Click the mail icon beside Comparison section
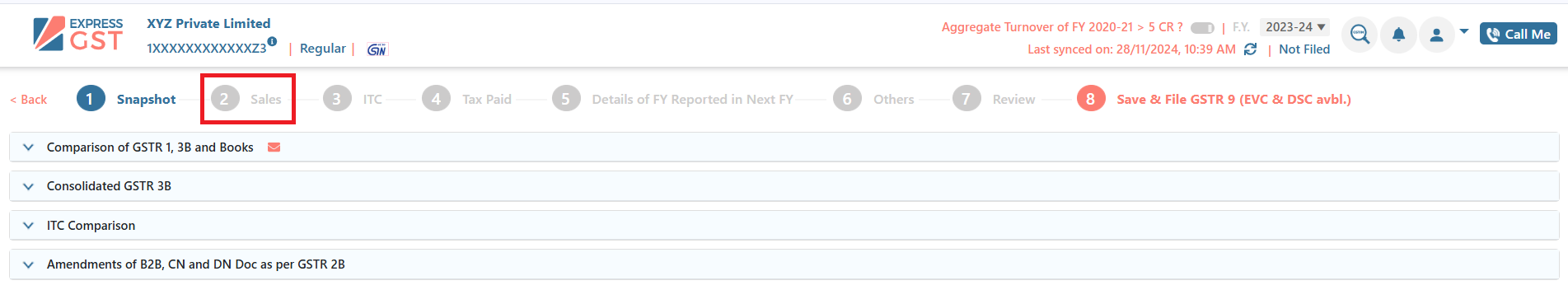1568x304 pixels. pos(274,147)
